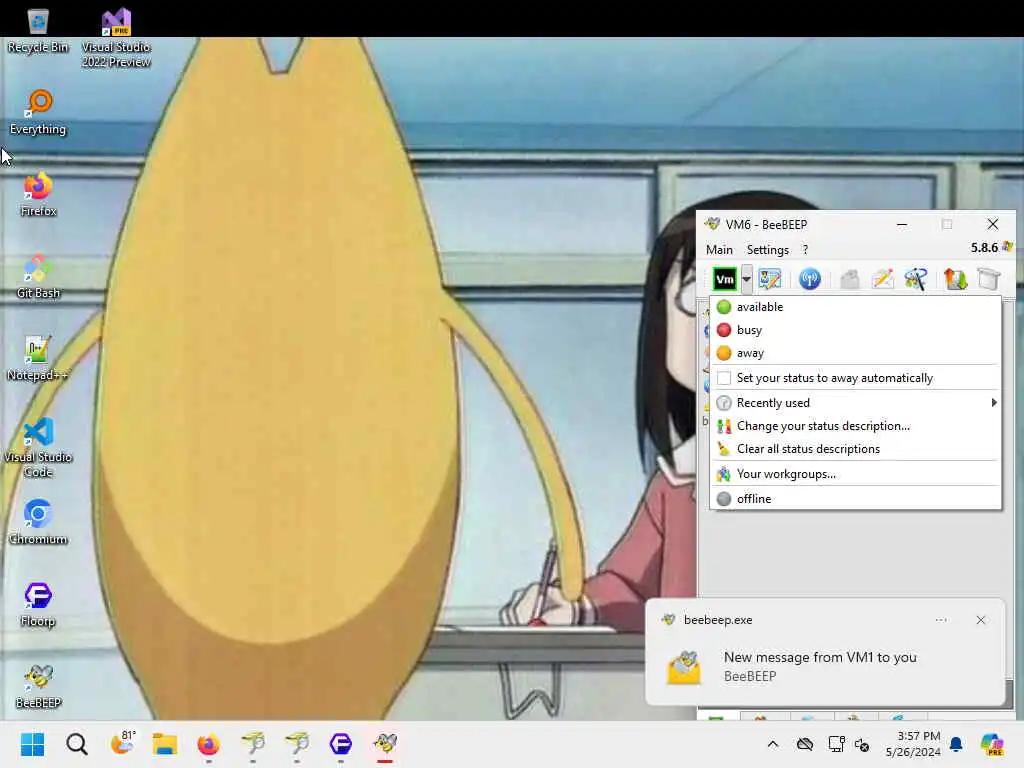Set status to away
Image resolution: width=1024 pixels, height=768 pixels.
[x=856, y=353]
